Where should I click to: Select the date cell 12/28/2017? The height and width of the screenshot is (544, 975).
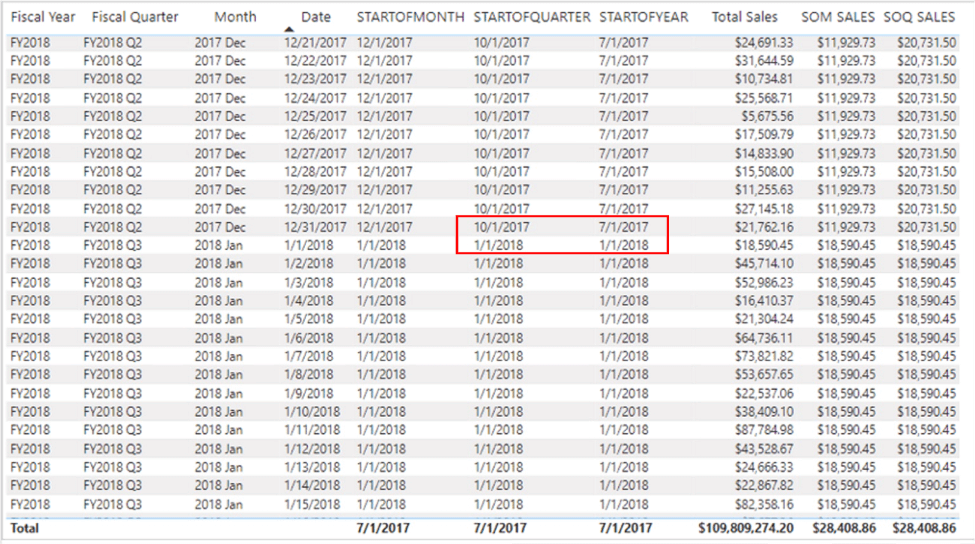point(315,172)
